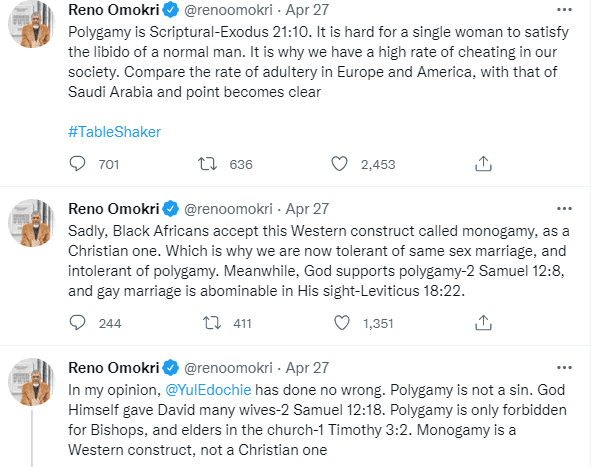Viewport: 594px width, 467px height.
Task: Retweet the tweet with 411 retweets
Action: point(211,323)
